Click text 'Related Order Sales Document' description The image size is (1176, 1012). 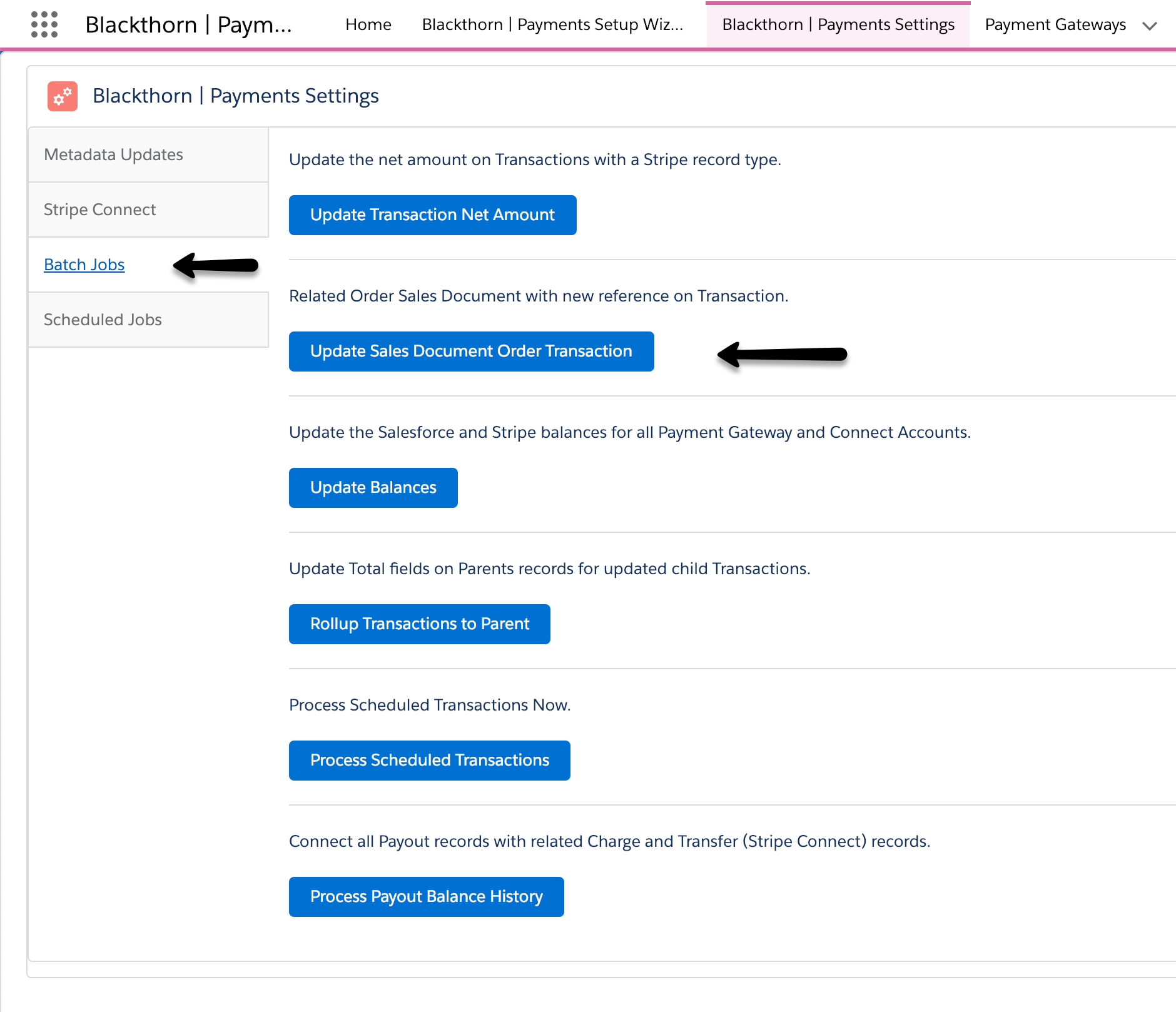click(x=539, y=296)
